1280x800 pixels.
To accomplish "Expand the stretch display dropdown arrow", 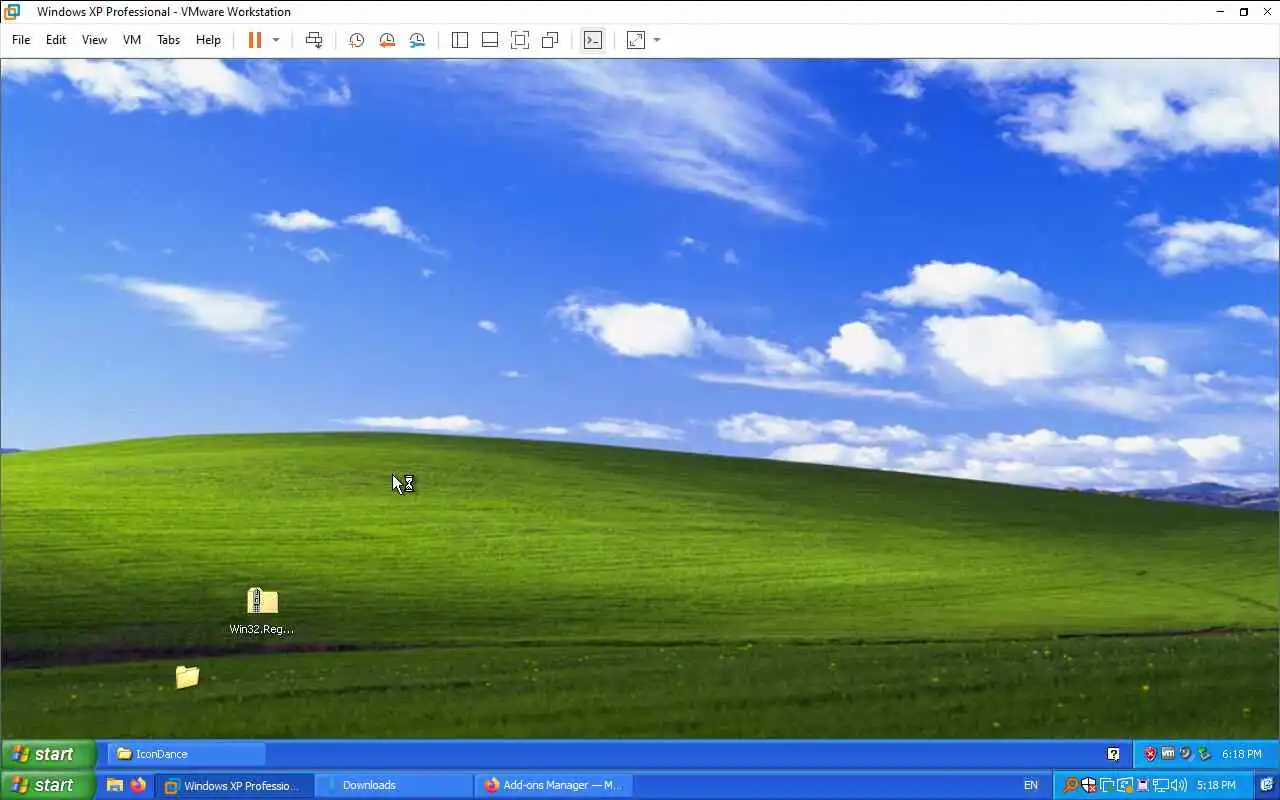I will click(657, 40).
